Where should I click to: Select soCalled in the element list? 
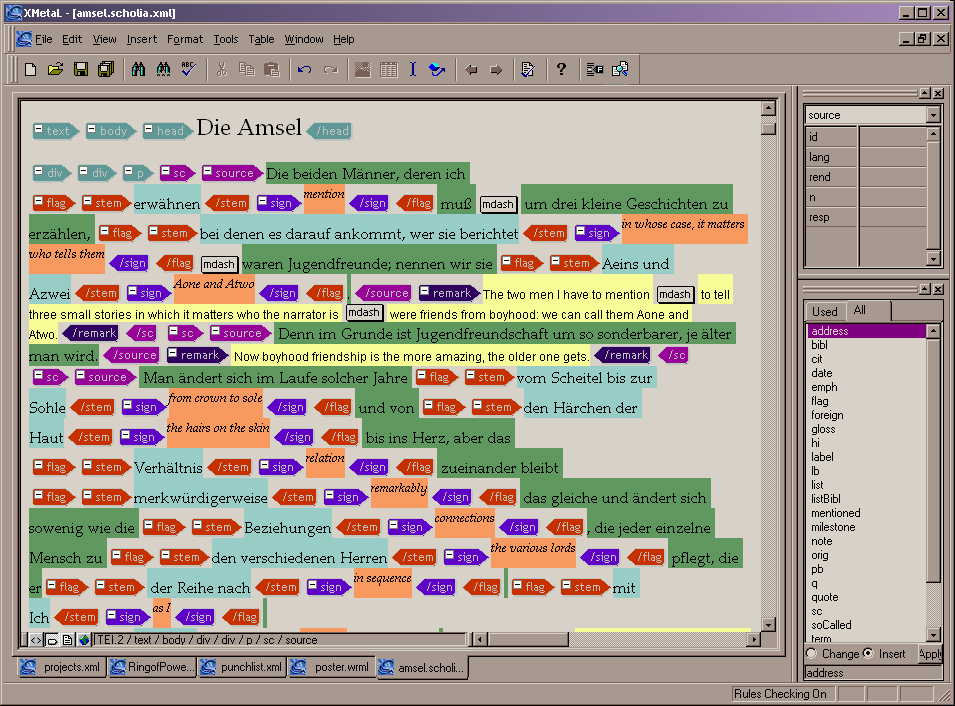click(x=866, y=625)
